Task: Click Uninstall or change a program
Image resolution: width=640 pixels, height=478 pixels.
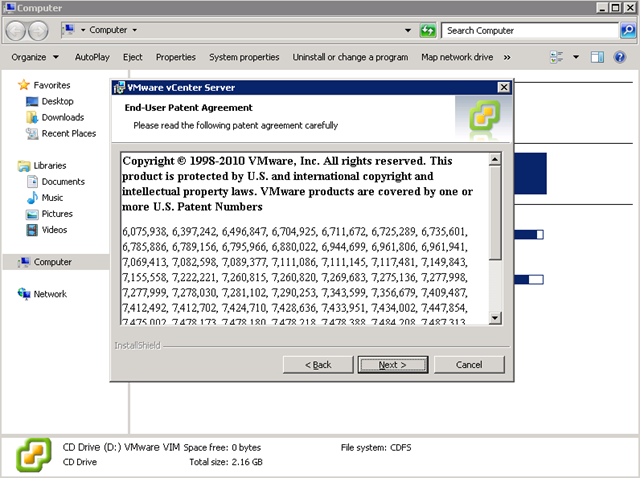Action: coord(350,57)
